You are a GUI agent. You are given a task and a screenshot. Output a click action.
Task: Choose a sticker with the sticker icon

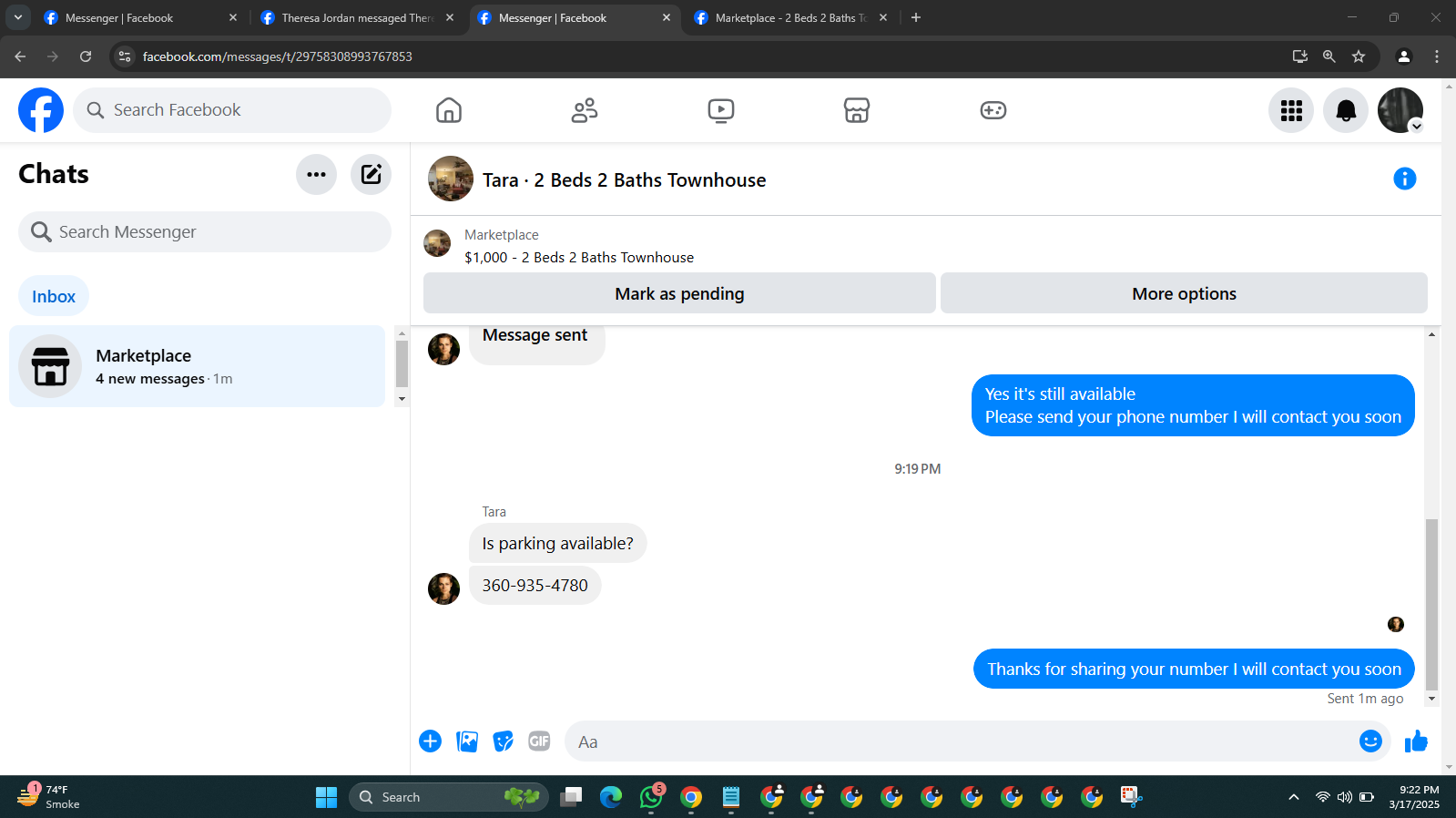tap(504, 741)
